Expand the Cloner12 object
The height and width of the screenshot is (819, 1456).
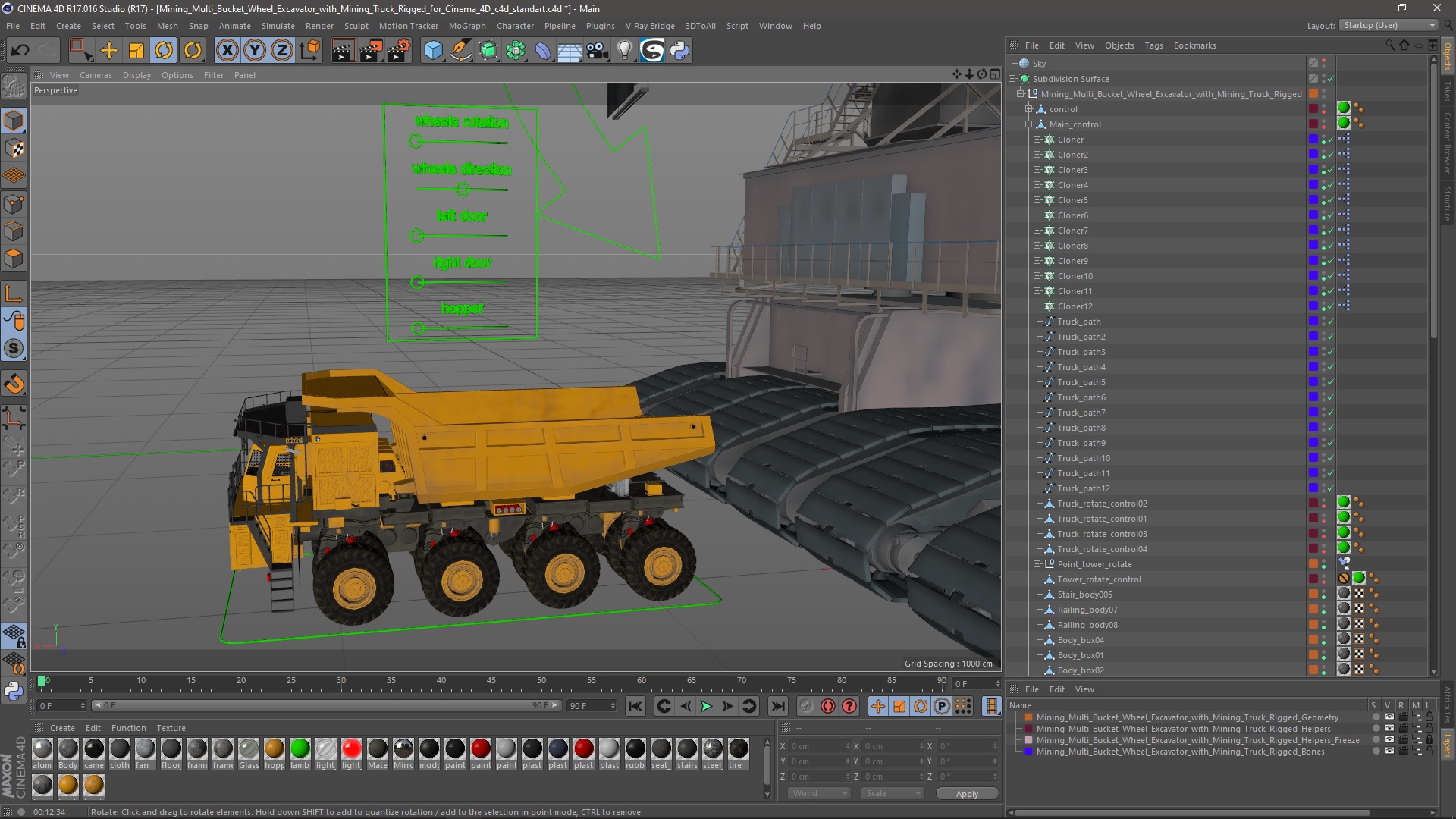pos(1037,306)
